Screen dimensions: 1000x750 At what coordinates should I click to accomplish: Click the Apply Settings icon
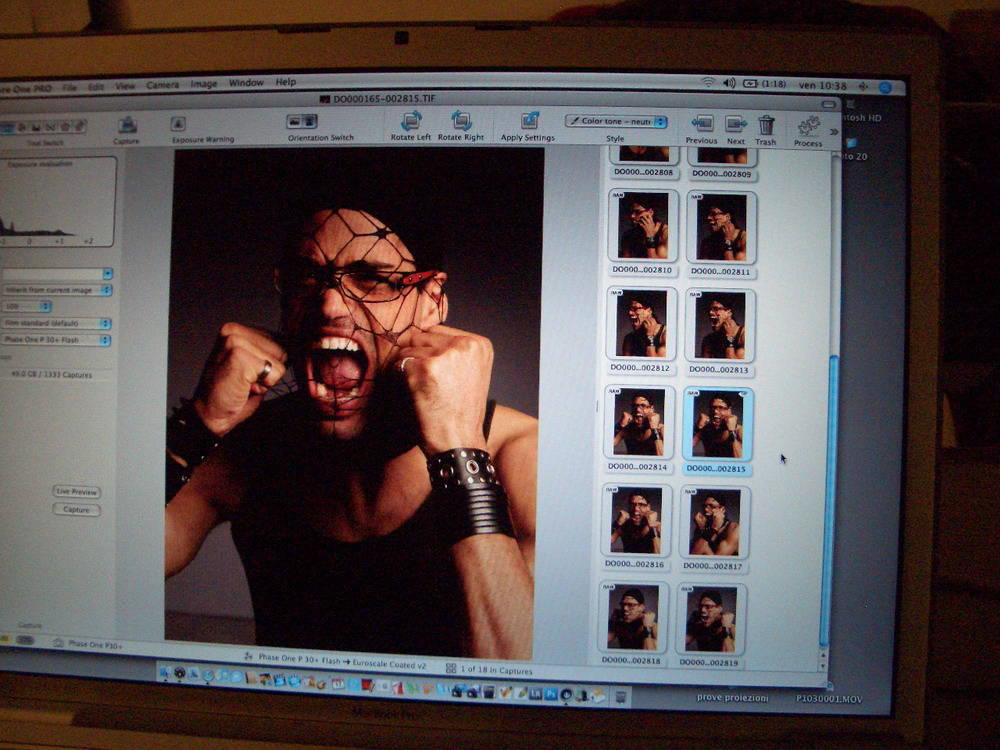(528, 122)
